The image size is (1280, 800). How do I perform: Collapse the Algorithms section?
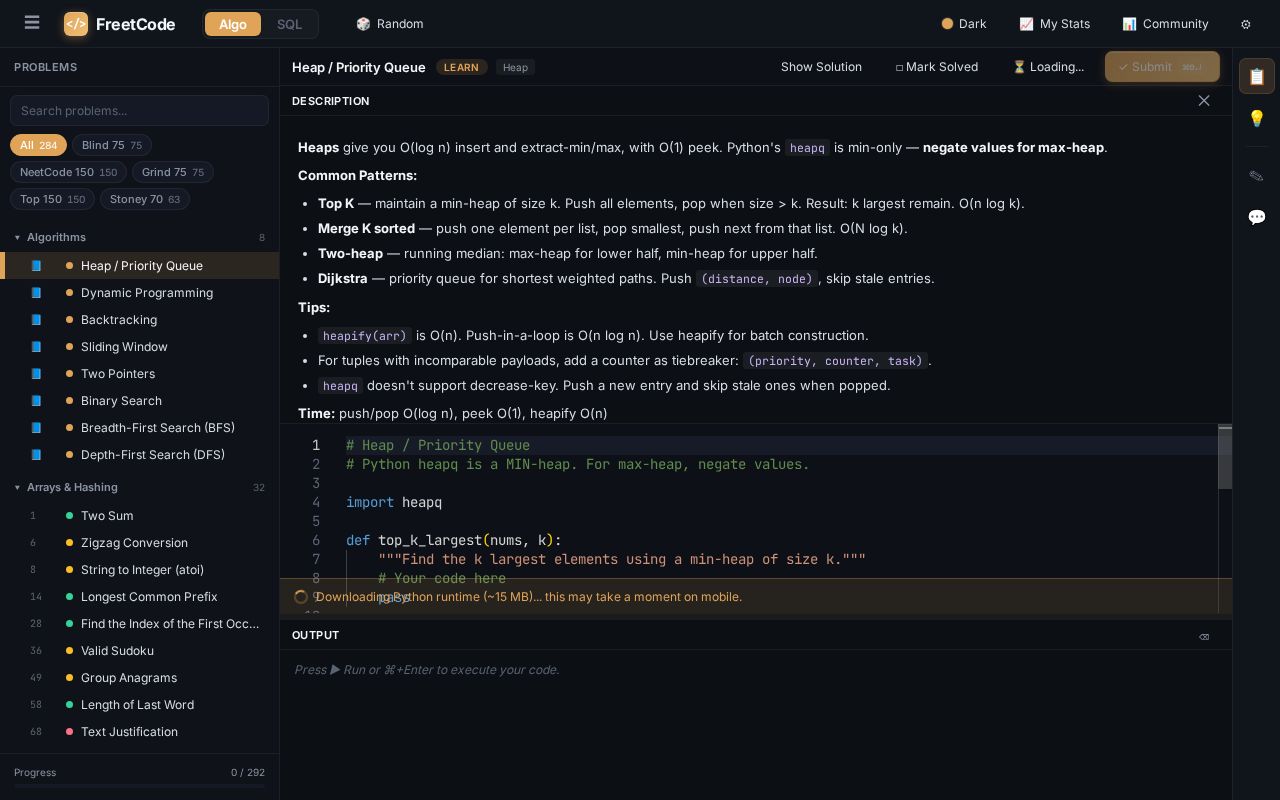(139, 238)
